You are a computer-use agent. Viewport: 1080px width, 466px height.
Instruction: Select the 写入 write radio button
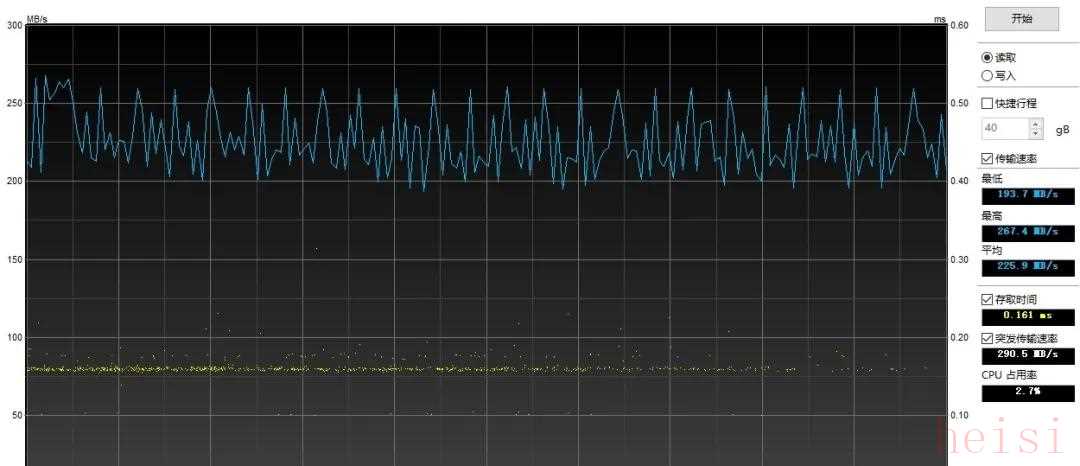tap(988, 75)
